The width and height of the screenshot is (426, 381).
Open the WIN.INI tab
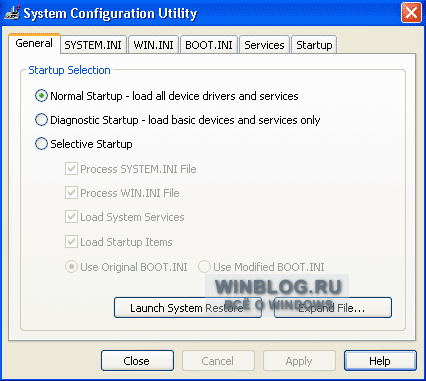click(x=153, y=45)
